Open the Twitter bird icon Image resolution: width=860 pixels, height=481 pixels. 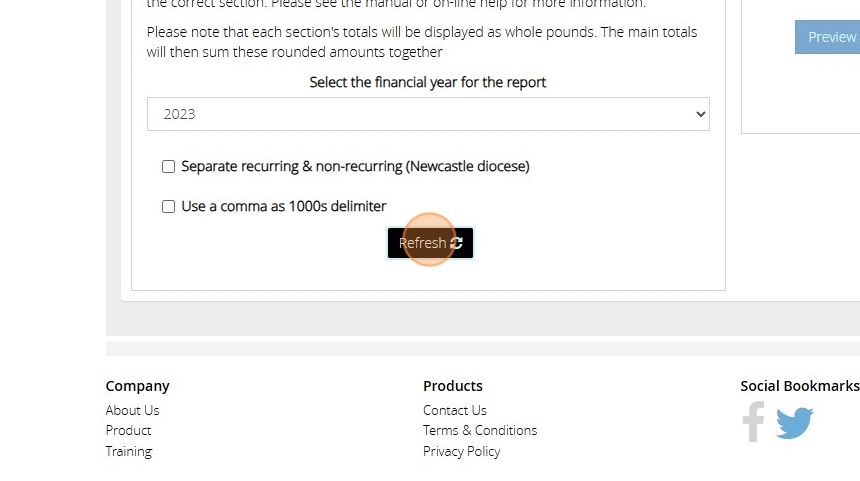point(794,423)
